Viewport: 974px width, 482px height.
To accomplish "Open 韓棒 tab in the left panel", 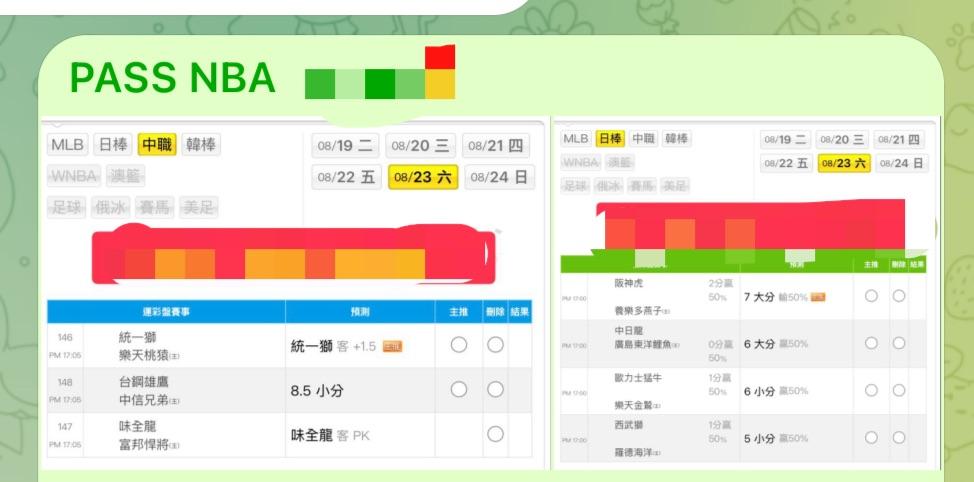I will [201, 145].
